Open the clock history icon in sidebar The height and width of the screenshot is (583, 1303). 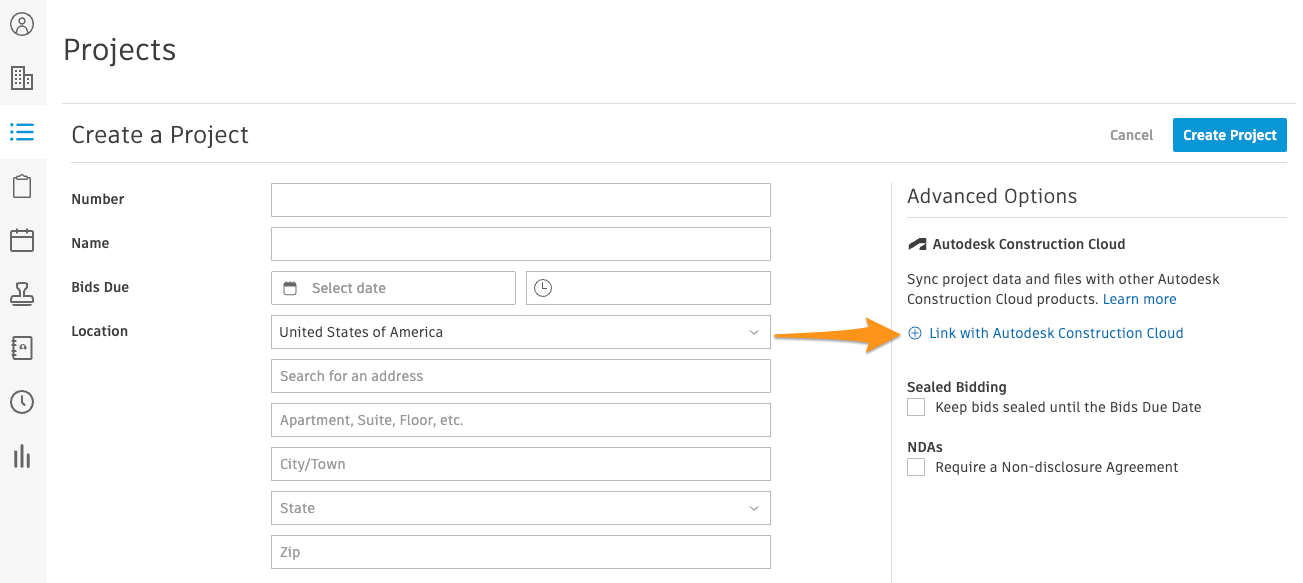pyautogui.click(x=22, y=402)
